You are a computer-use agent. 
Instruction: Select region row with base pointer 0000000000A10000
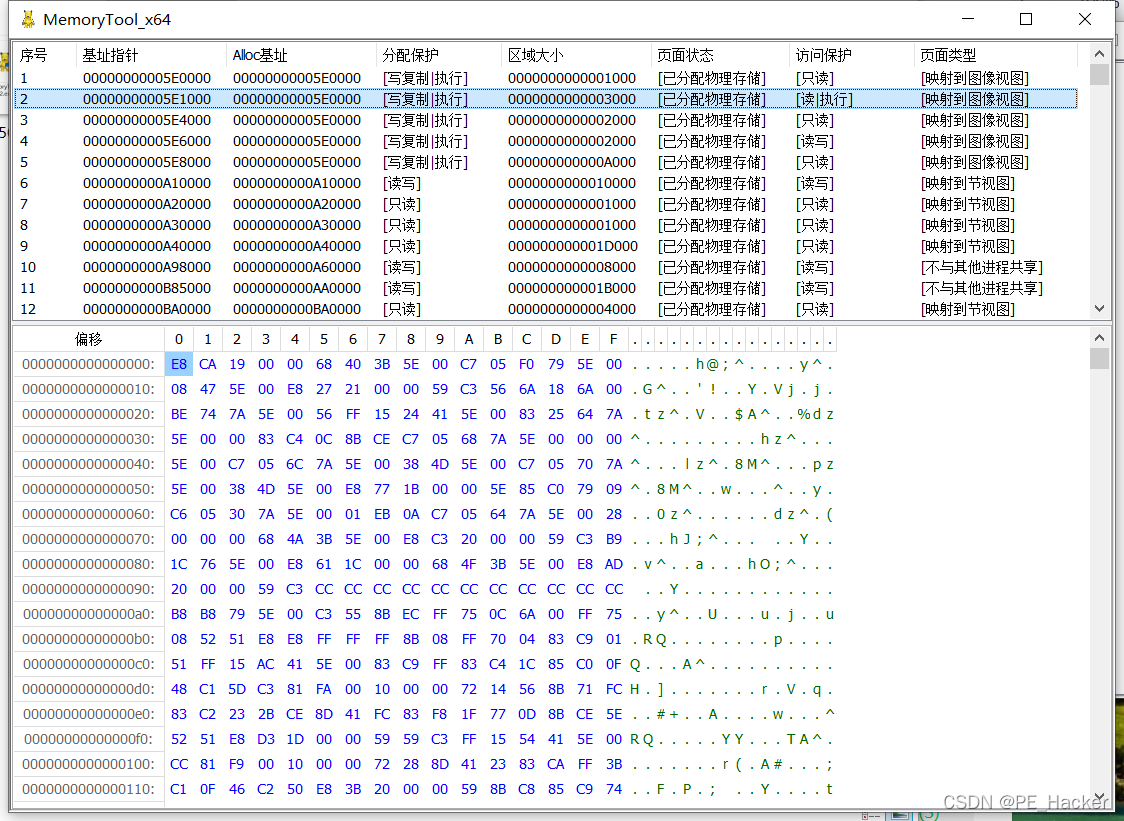(x=546, y=183)
